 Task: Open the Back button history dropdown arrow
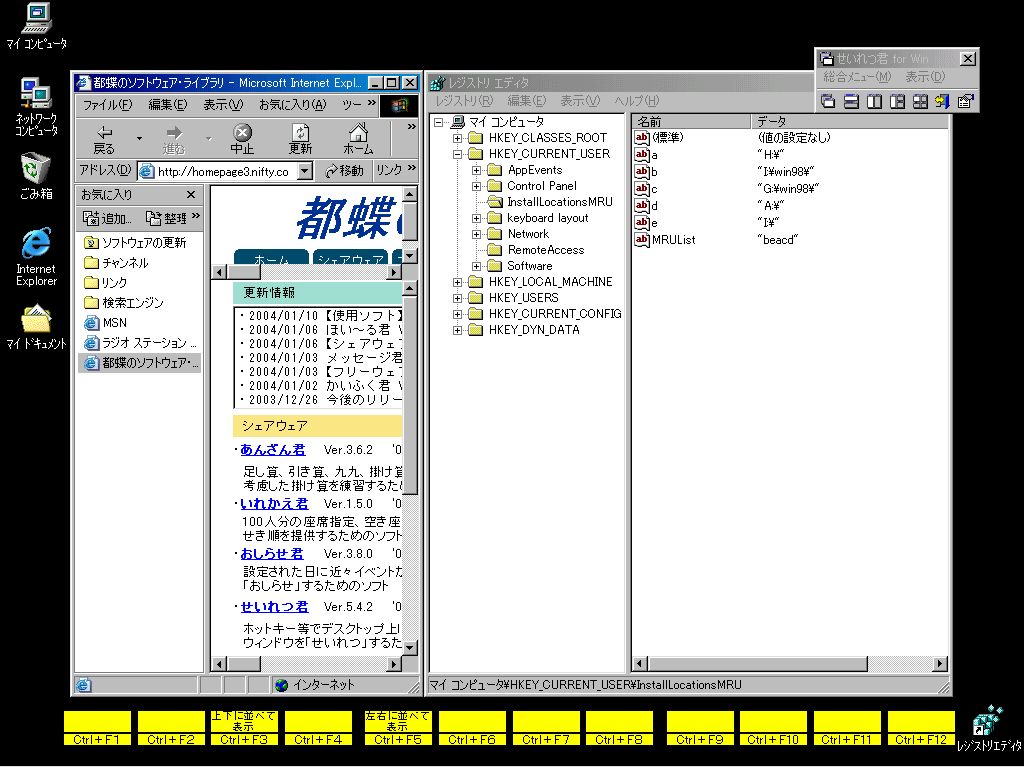[x=139, y=138]
